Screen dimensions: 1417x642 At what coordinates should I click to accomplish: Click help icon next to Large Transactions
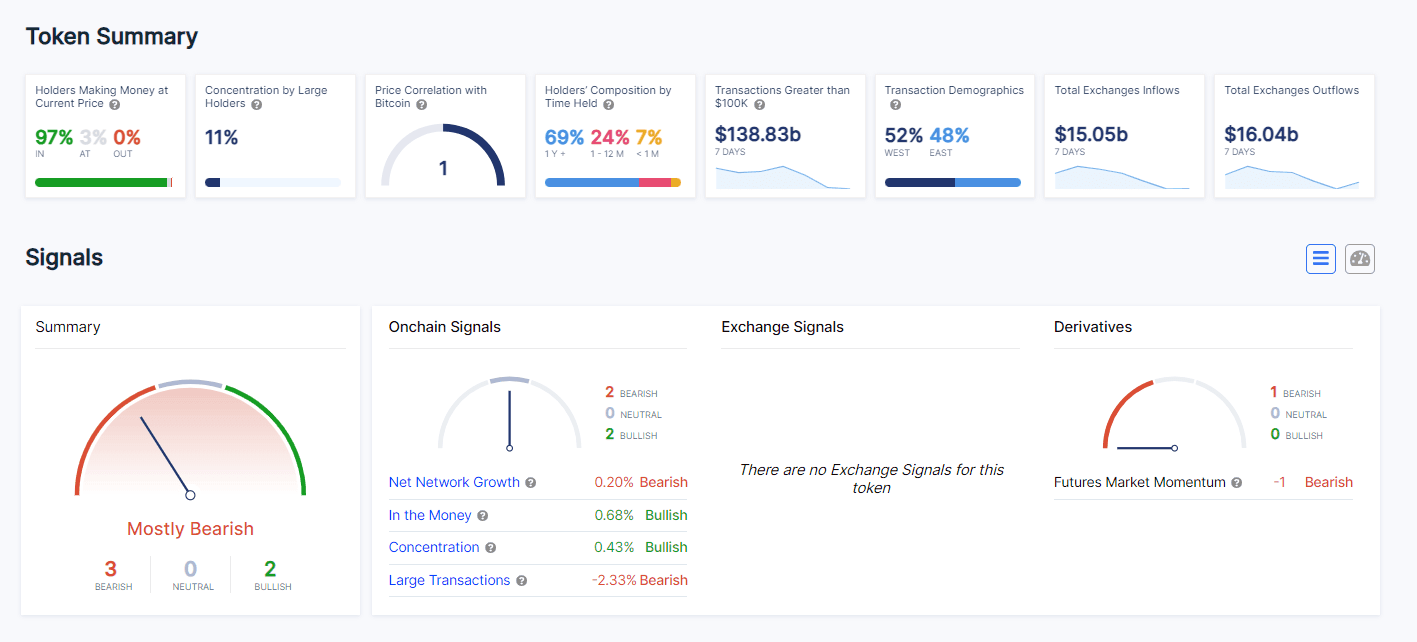pos(522,581)
